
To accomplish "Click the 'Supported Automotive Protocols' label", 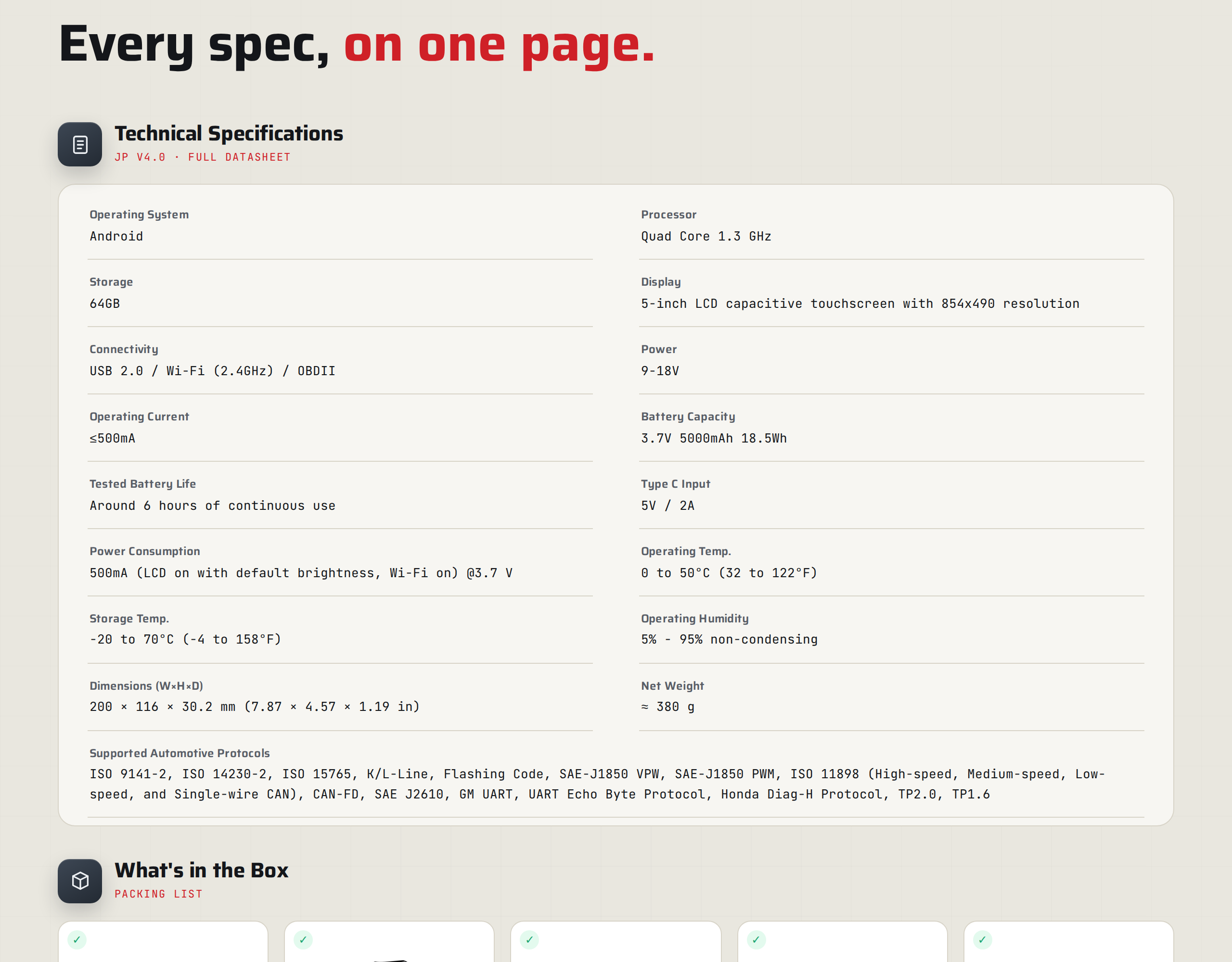I will pyautogui.click(x=180, y=753).
